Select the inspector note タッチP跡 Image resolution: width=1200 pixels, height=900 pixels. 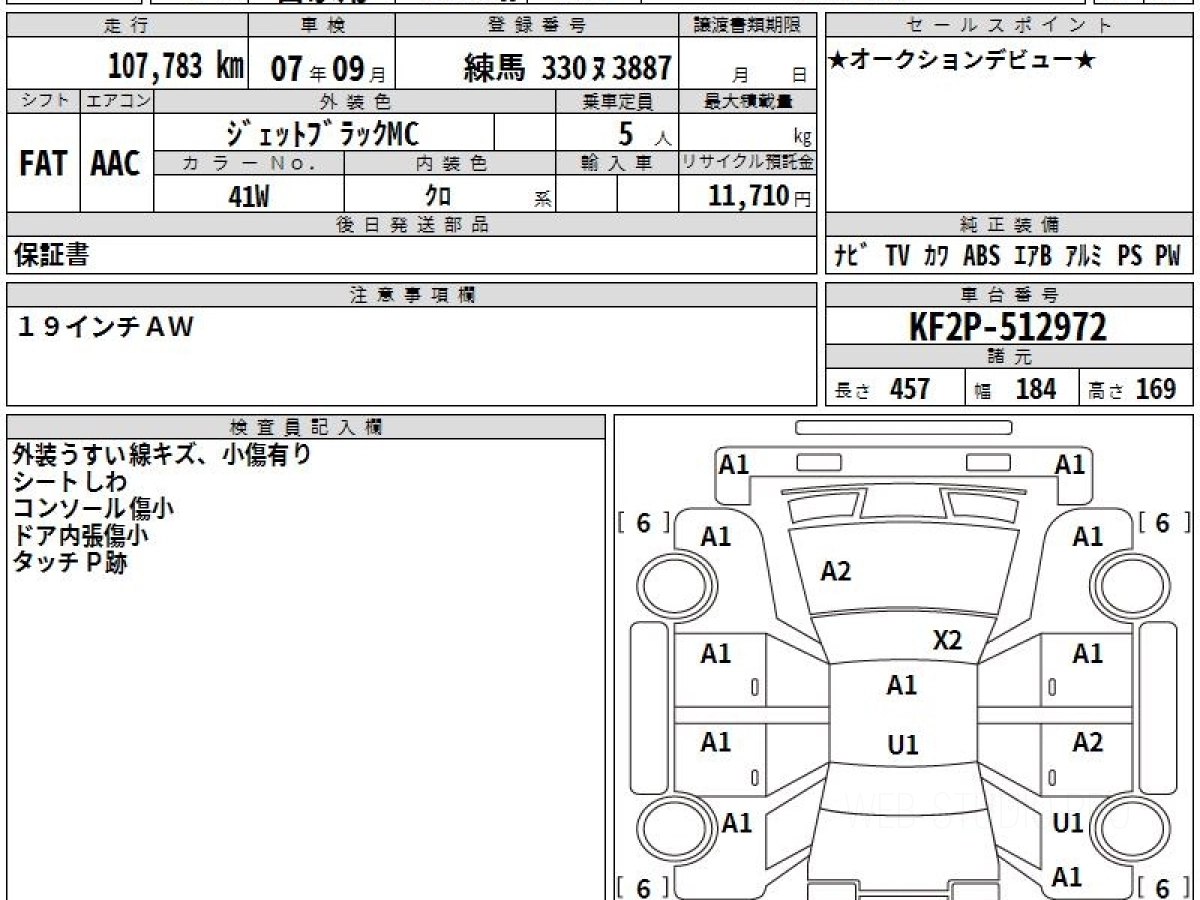click(x=70, y=562)
